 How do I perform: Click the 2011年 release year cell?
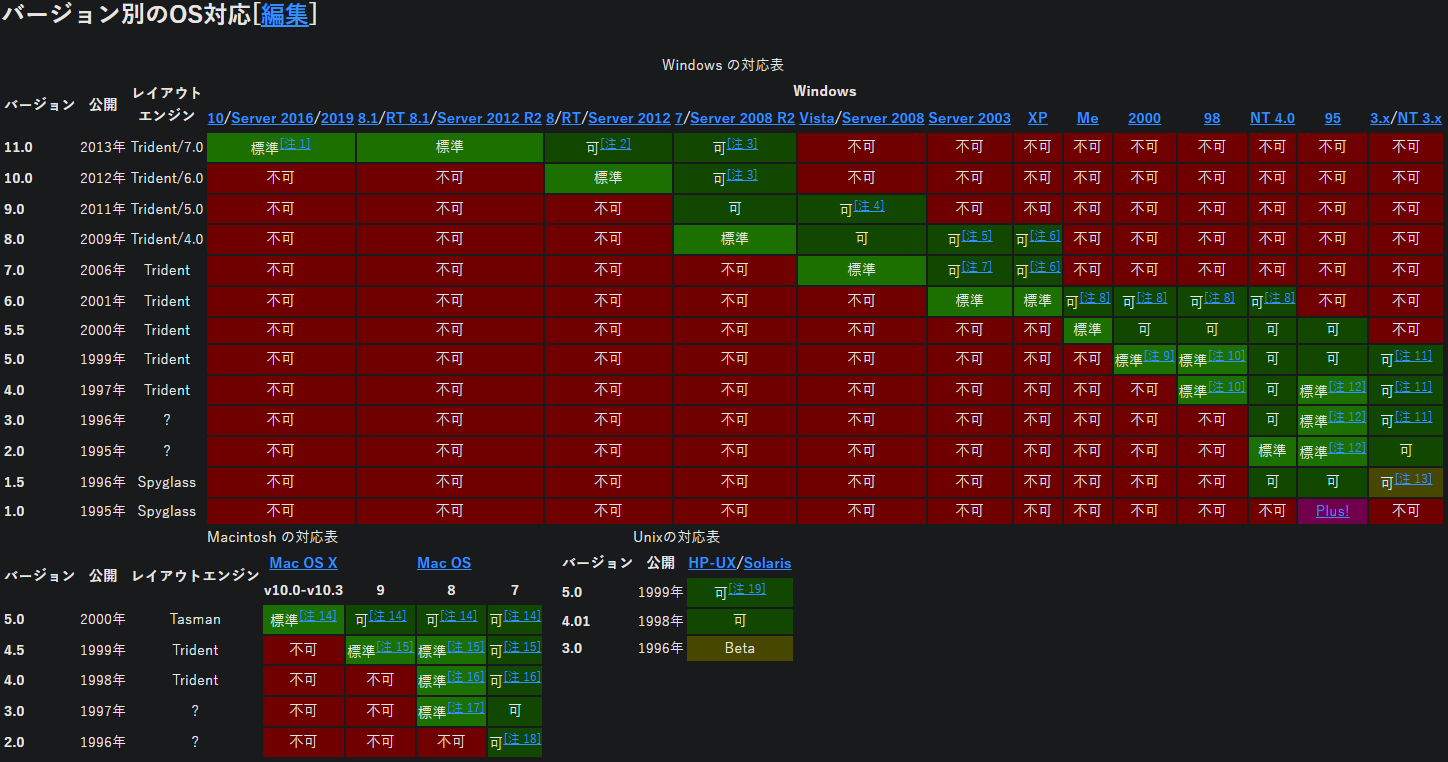click(103, 209)
